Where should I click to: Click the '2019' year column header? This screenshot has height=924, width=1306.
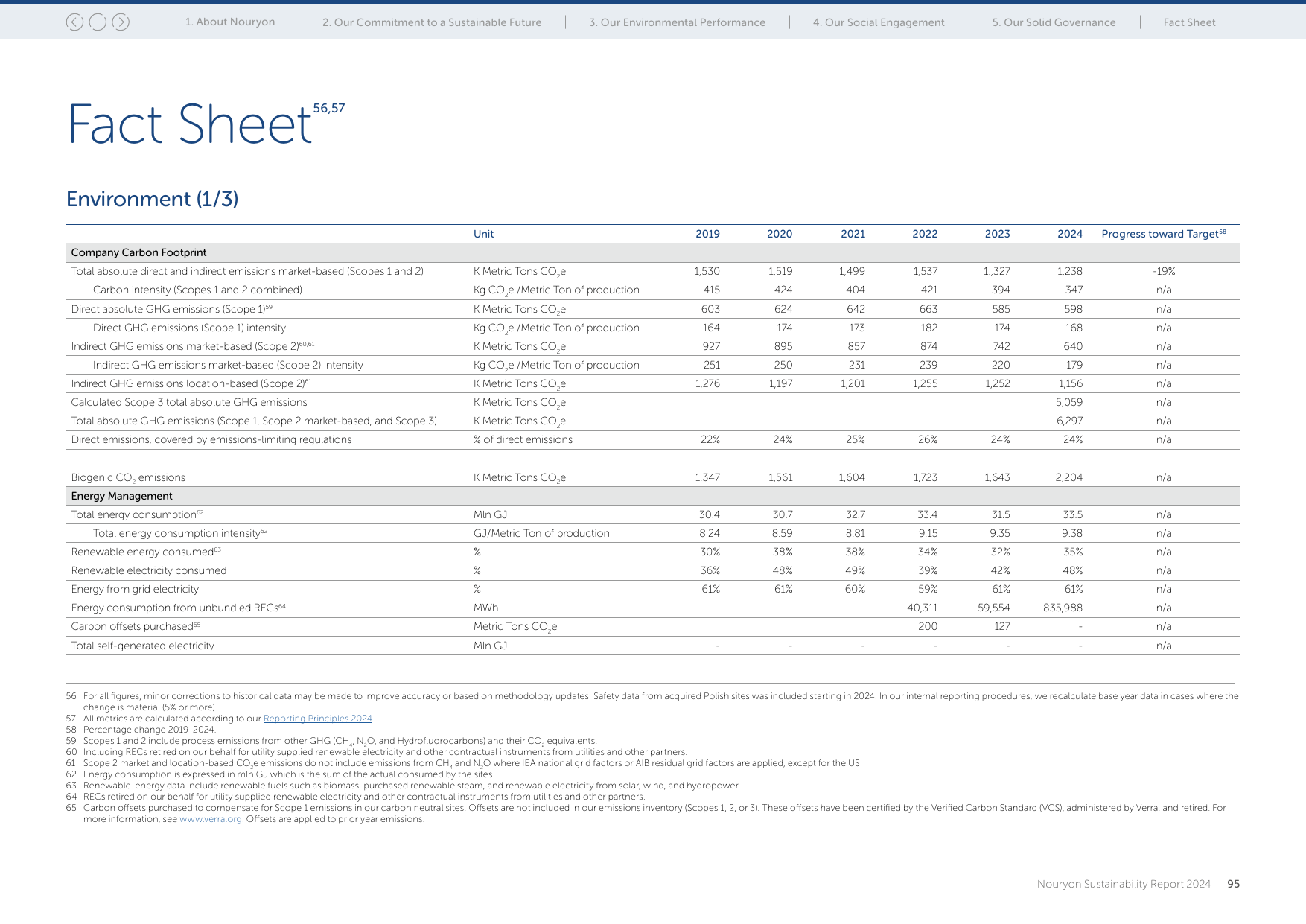tap(707, 234)
